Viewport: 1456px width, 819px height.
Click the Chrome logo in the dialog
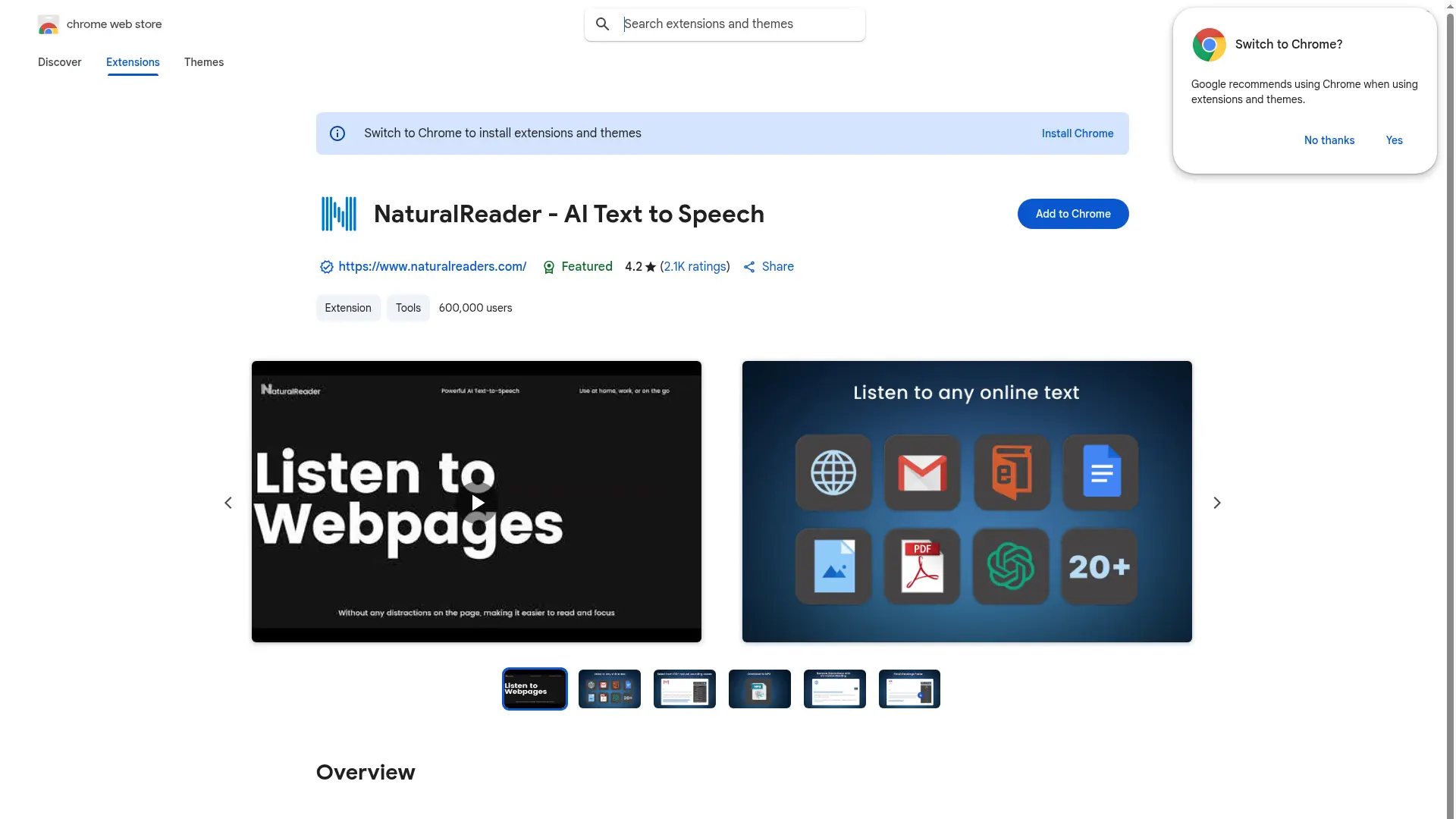[x=1210, y=44]
